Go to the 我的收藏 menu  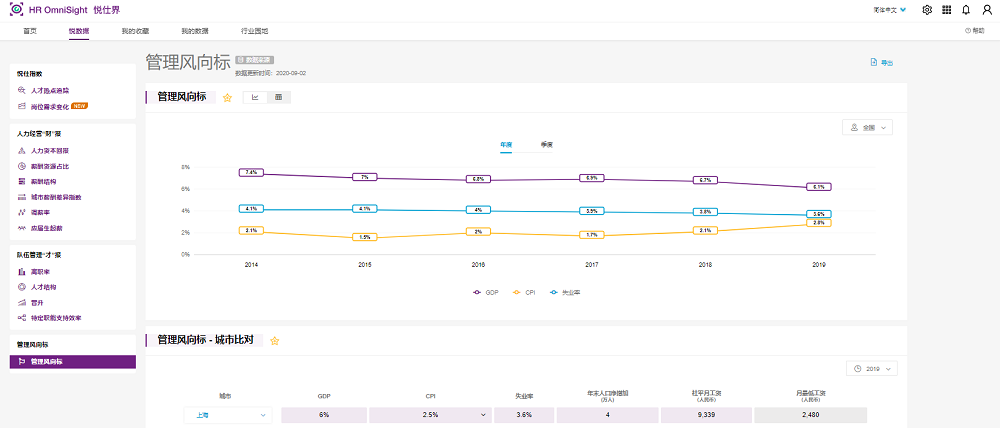(134, 31)
